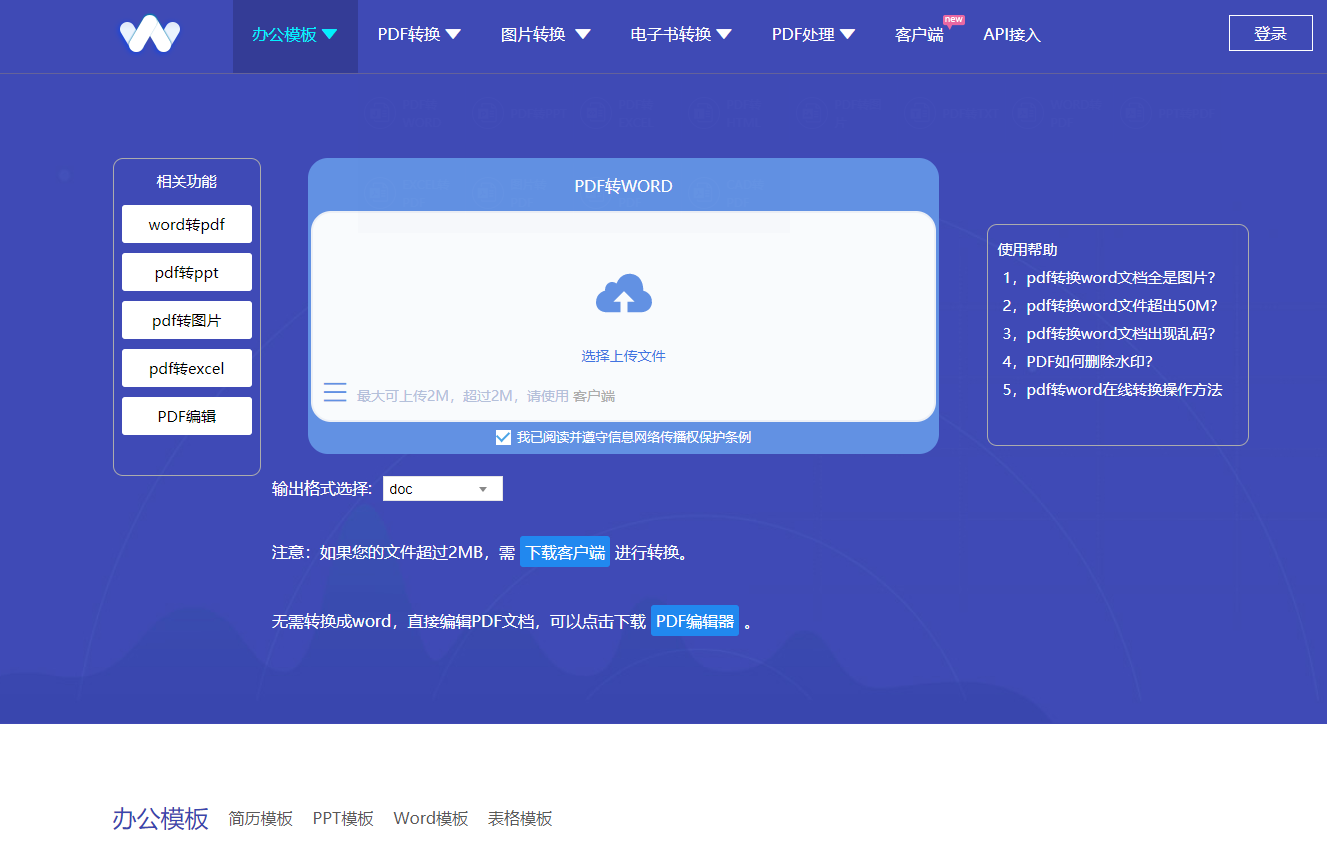Viewport: 1327px width, 859px height.
Task: Open the PDF转换 menu
Action: (419, 35)
